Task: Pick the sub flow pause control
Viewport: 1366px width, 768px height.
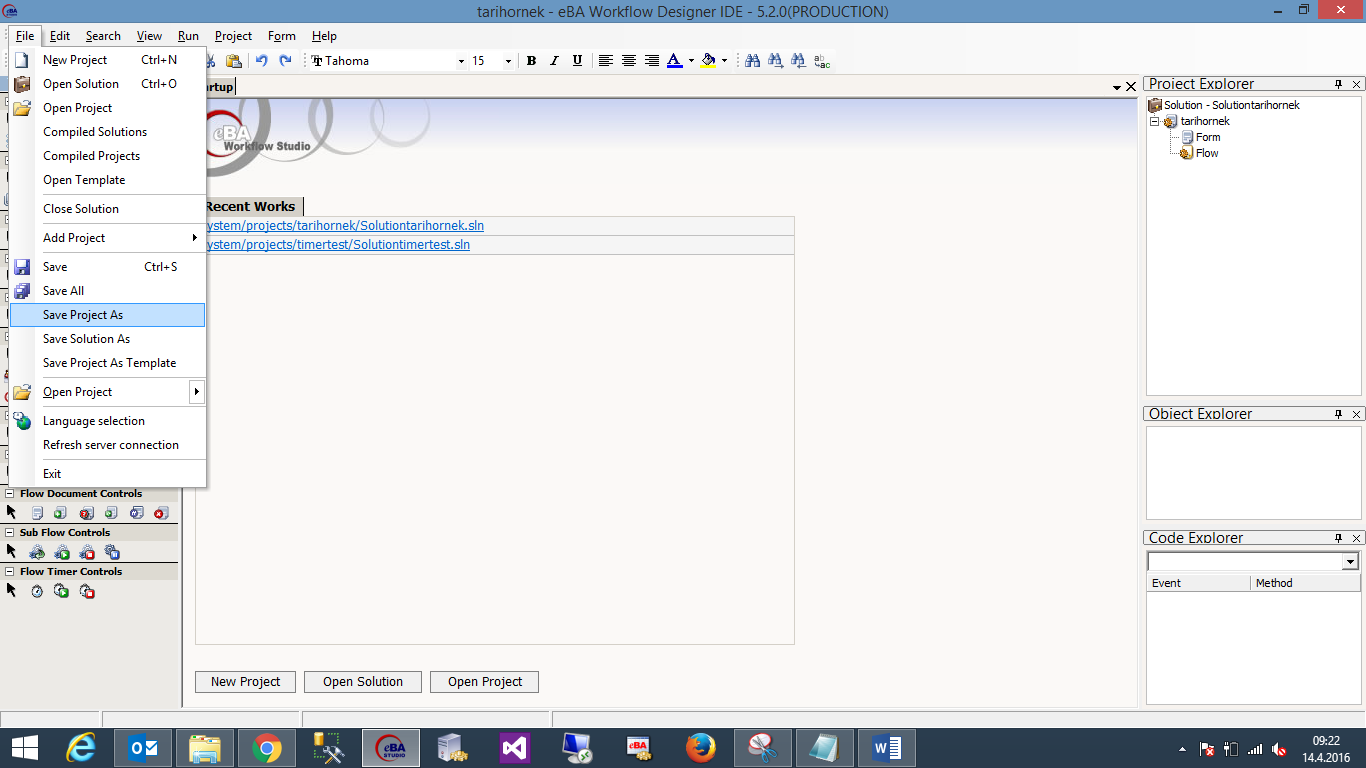Action: 112,552
